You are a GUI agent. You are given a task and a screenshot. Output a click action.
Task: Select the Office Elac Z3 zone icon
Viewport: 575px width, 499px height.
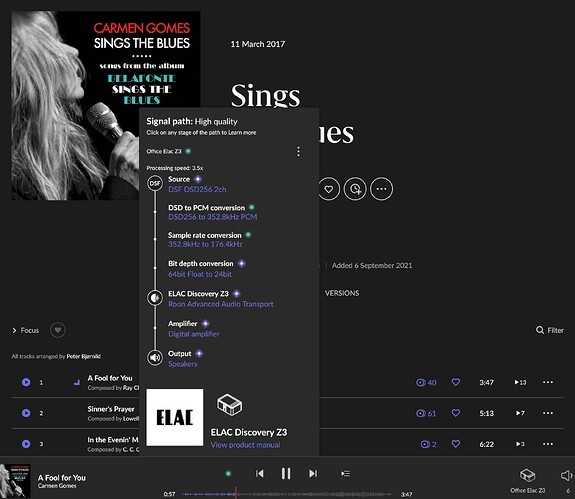pos(527,476)
